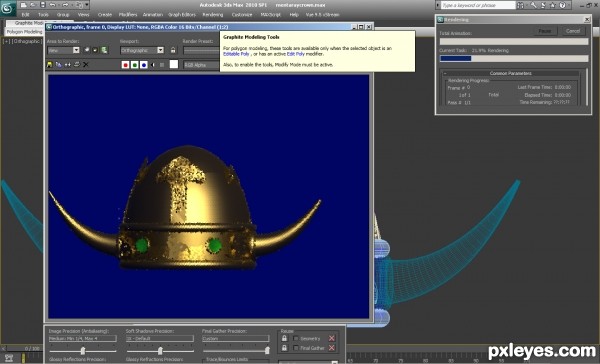The width and height of the screenshot is (600, 364).
Task: Toggle the blue channel button
Action: point(143,65)
